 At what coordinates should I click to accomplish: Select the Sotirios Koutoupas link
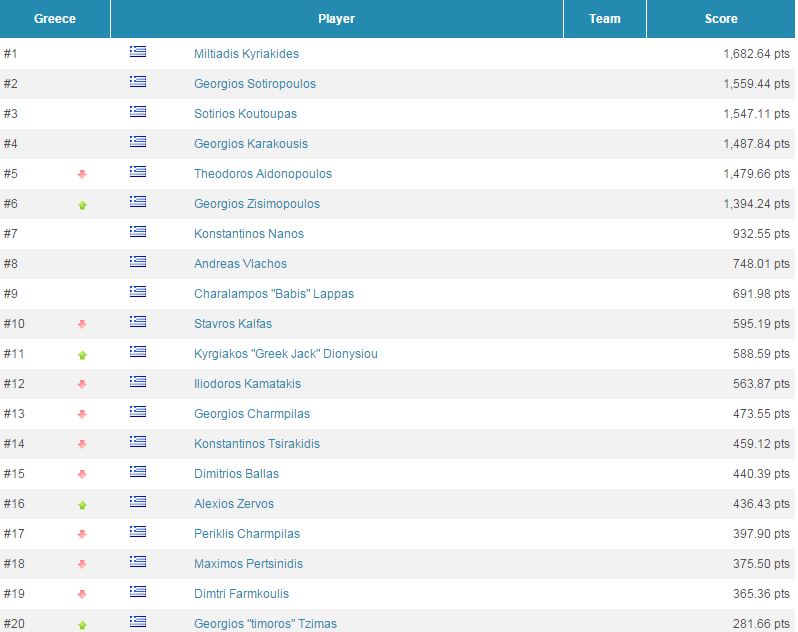(245, 113)
